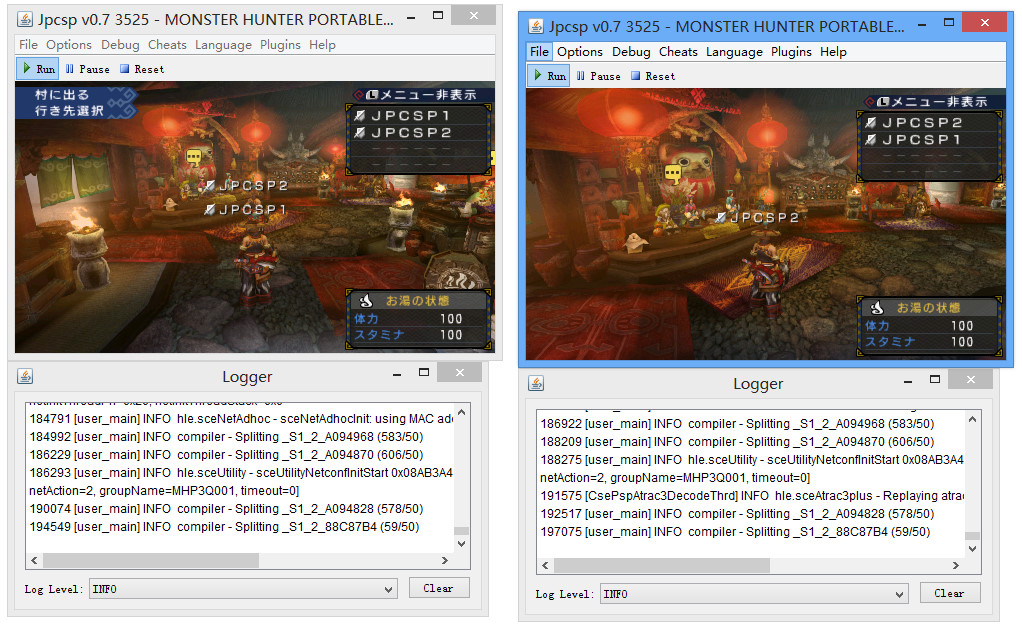The height and width of the screenshot is (633, 1022).
Task: Click the Java icon in the left Logger title bar
Action: [25, 376]
